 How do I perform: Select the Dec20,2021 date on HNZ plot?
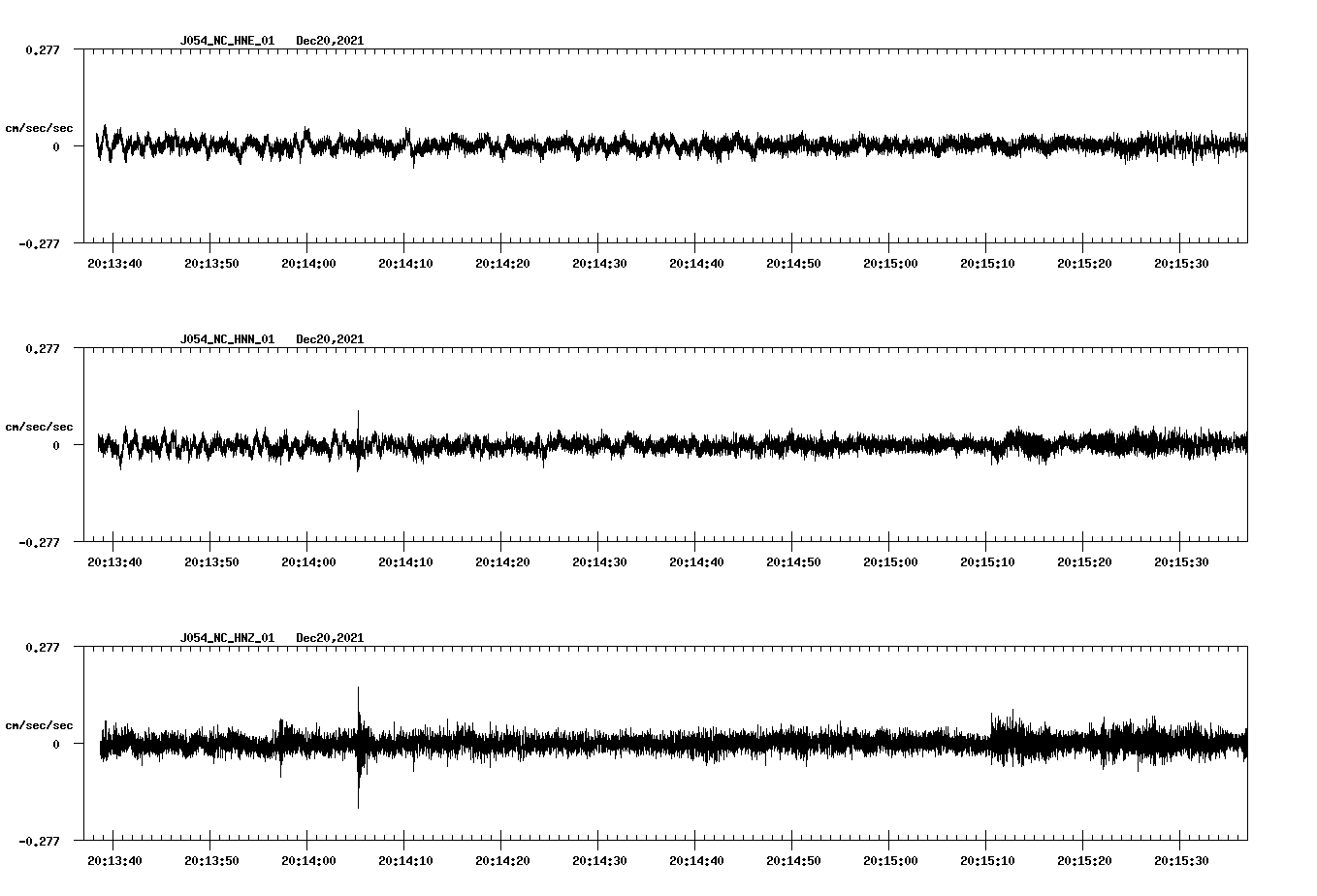[330, 638]
